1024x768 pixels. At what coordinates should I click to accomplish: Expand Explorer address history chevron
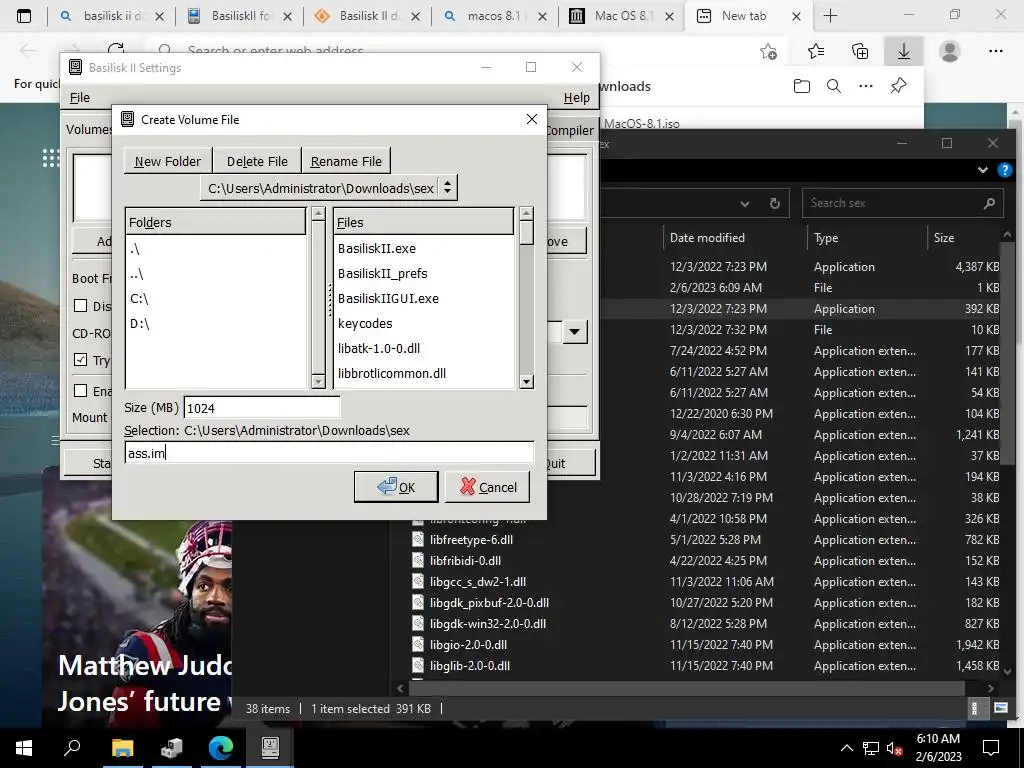click(x=744, y=204)
